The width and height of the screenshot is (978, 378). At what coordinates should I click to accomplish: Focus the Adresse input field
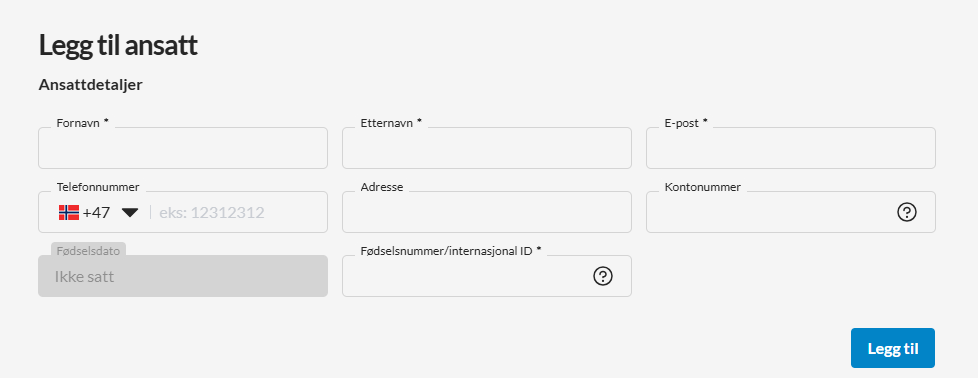point(487,212)
